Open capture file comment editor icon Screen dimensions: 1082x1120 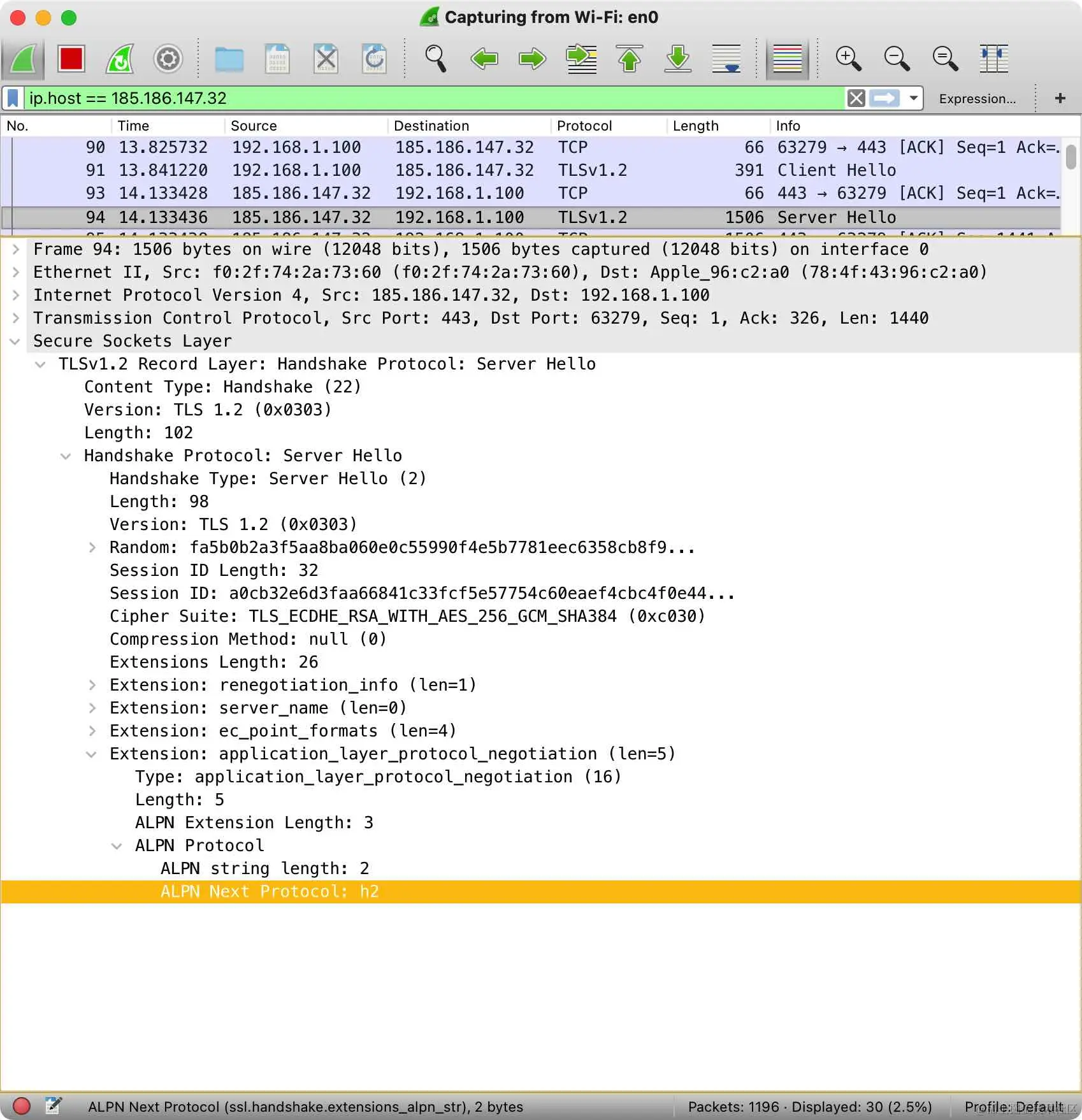tap(54, 1106)
